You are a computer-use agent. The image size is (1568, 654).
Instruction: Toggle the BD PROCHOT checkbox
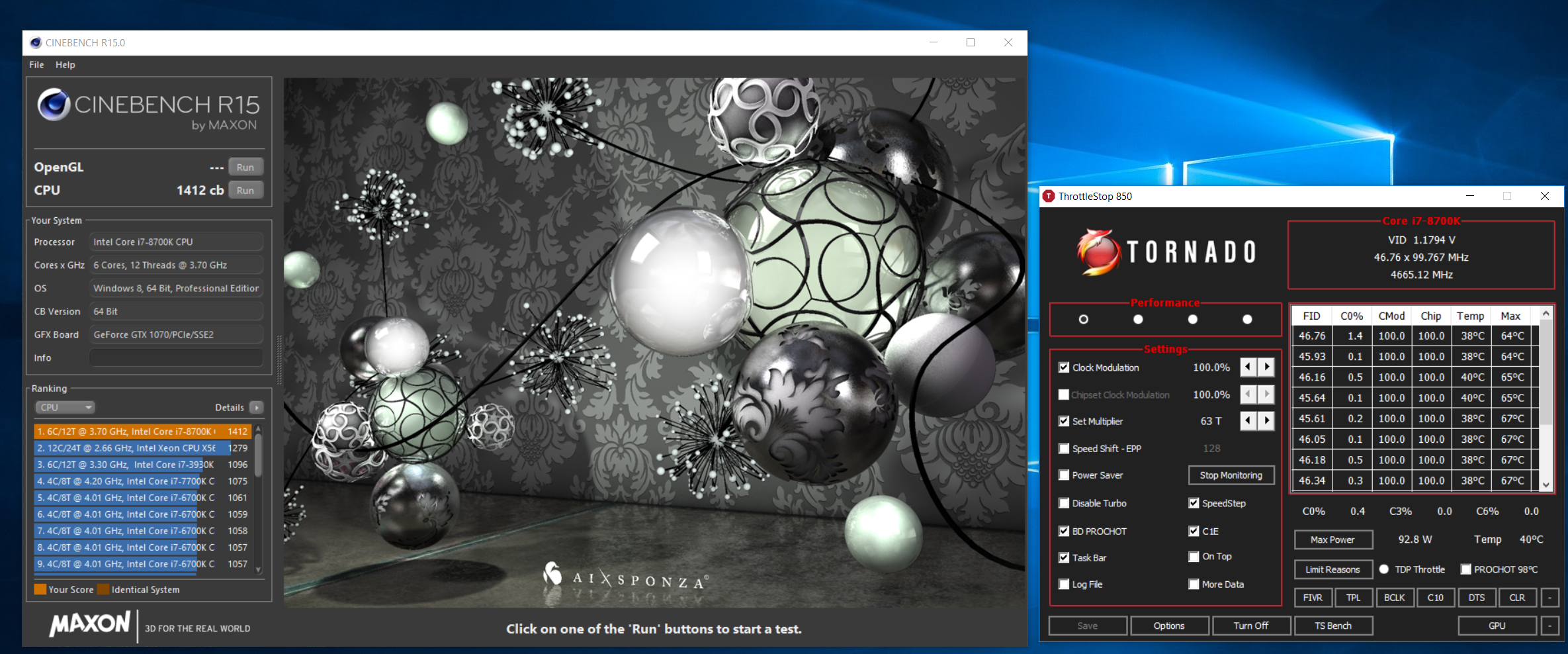(x=1064, y=531)
